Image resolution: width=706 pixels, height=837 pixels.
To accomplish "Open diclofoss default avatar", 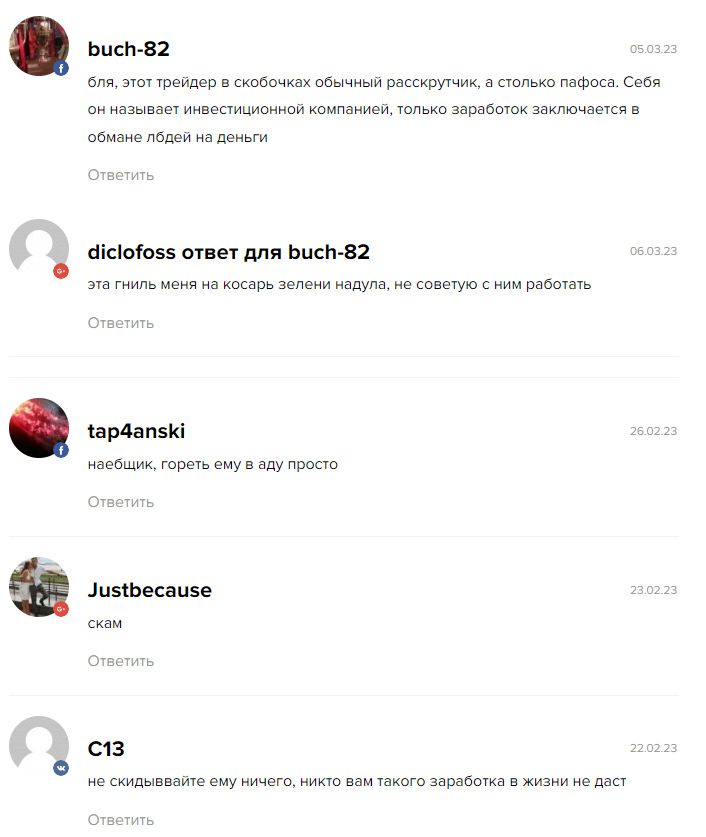I will pos(39,249).
